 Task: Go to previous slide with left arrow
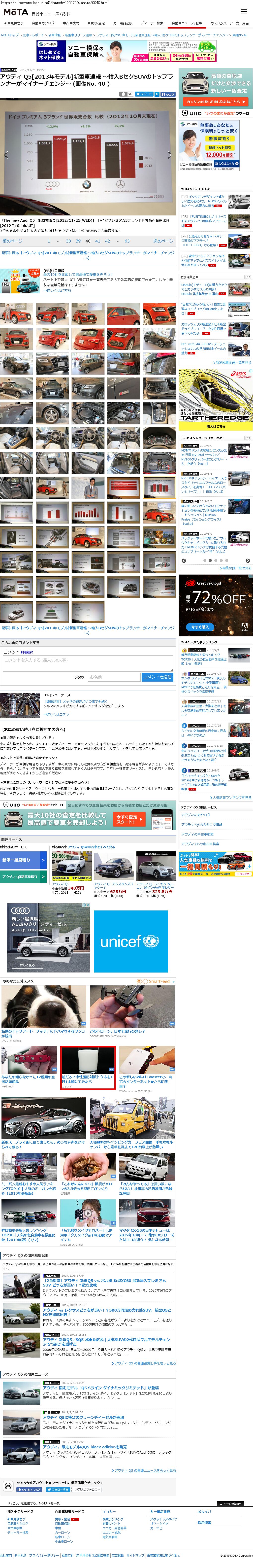pos(7,155)
